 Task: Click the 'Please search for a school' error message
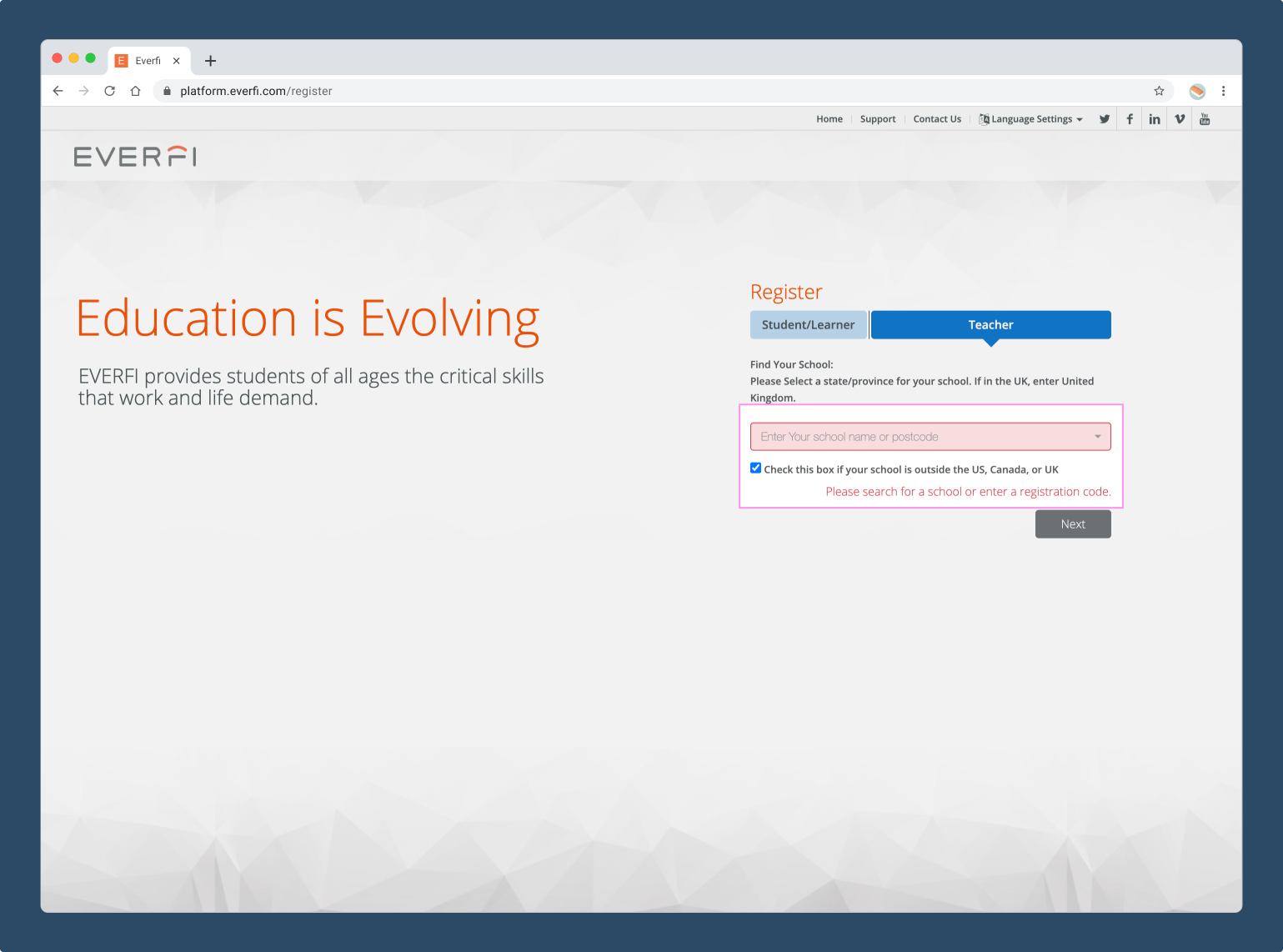click(x=968, y=492)
